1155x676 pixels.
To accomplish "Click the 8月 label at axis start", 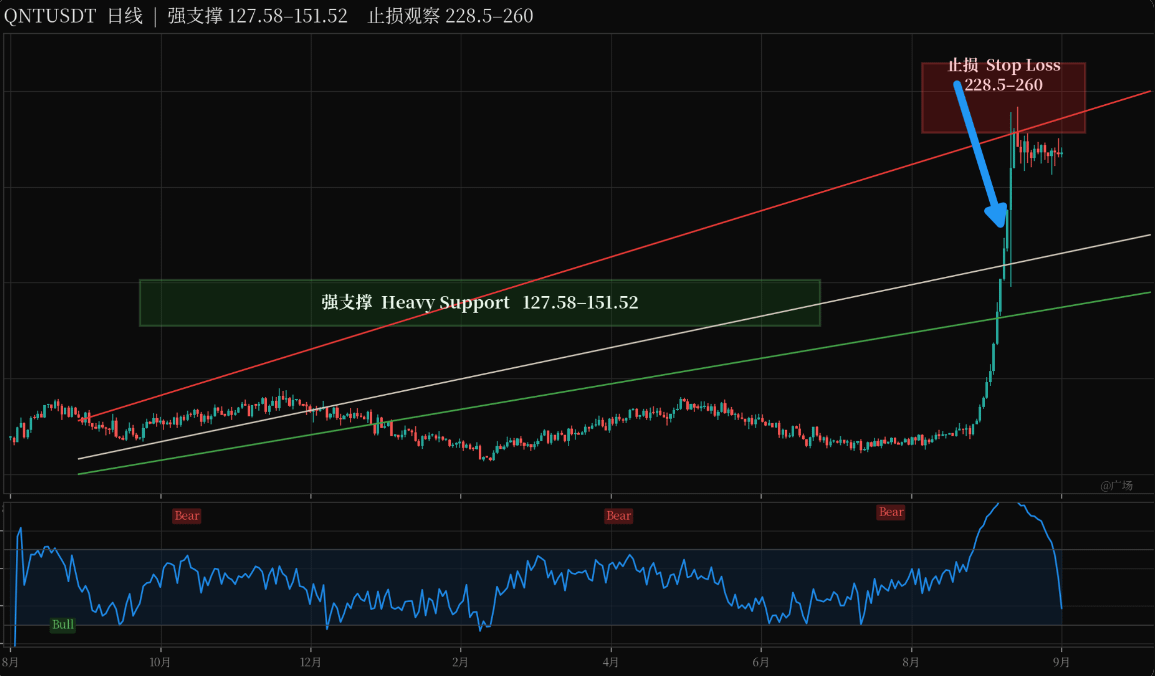I will [11, 662].
